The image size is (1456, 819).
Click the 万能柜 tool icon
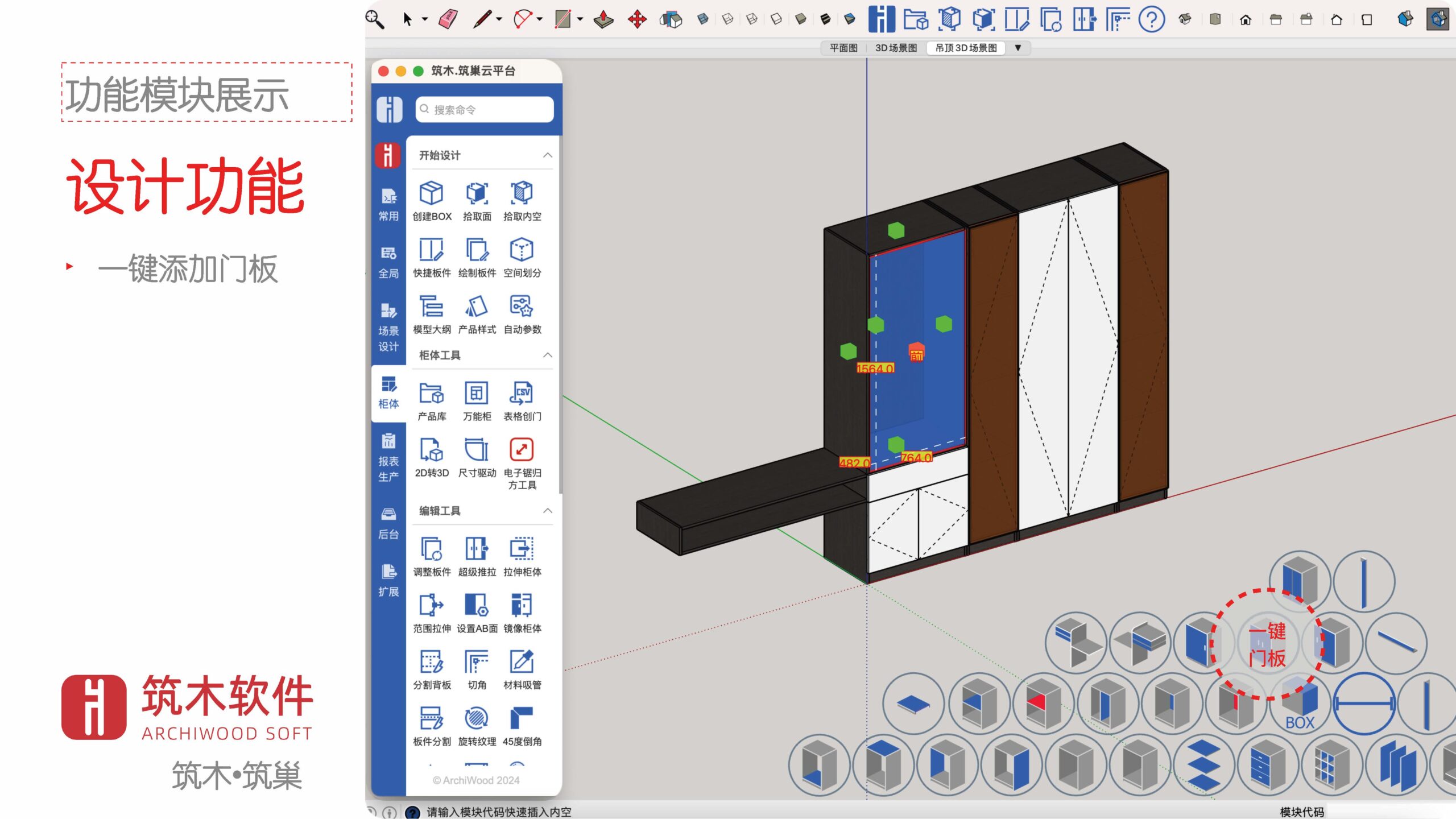477,394
